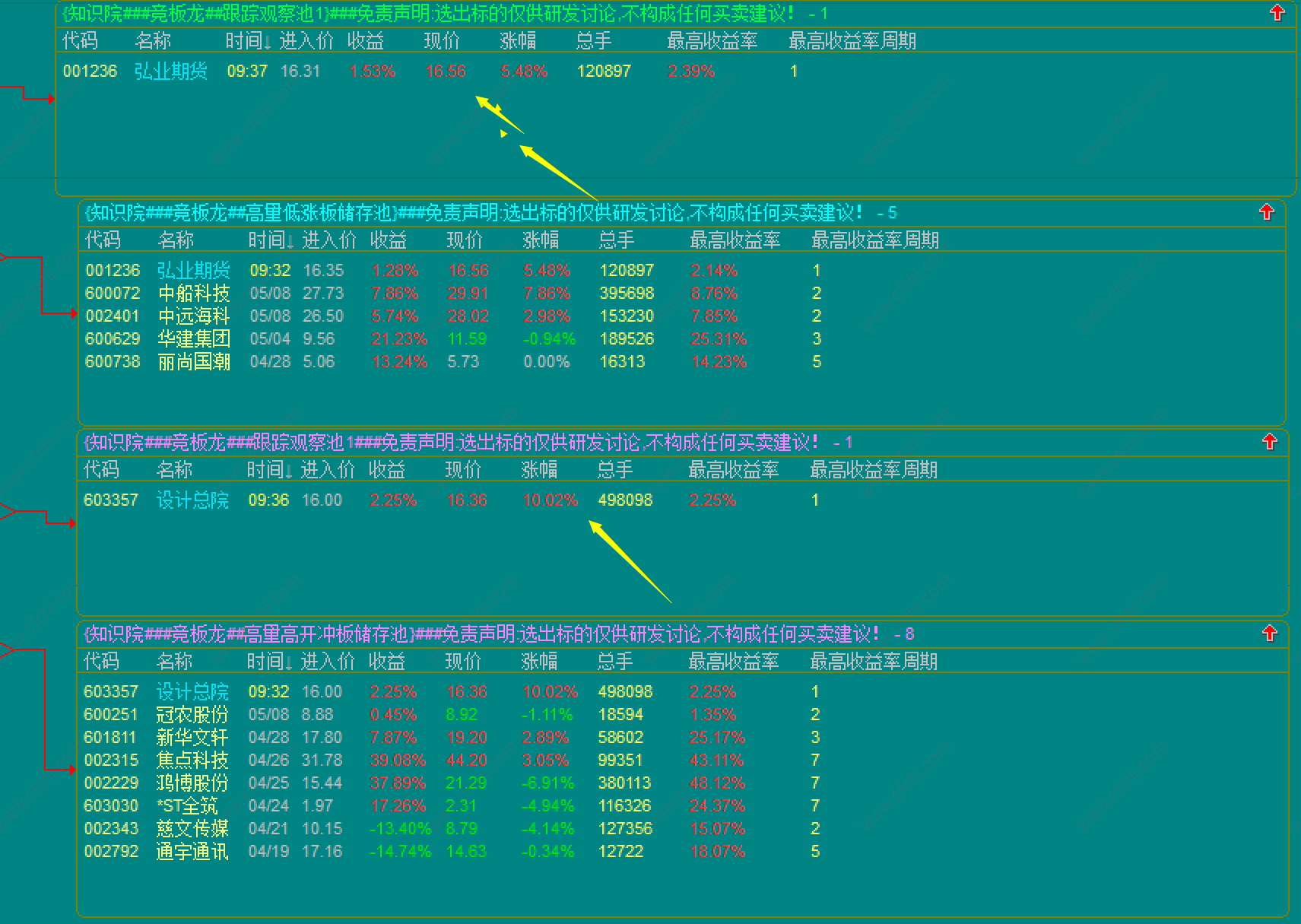This screenshot has width=1301, height=924.
Task: Select 新华文轩 row name
Action: point(192,738)
